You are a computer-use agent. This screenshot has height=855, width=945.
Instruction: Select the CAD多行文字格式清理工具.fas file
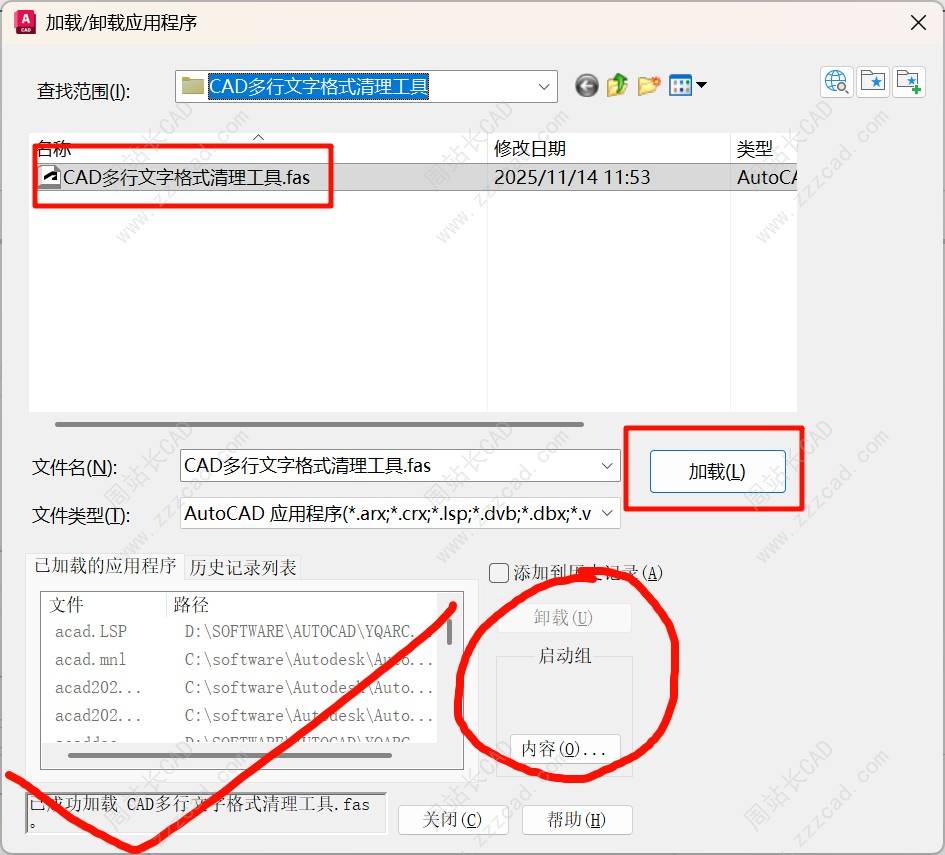coord(186,177)
